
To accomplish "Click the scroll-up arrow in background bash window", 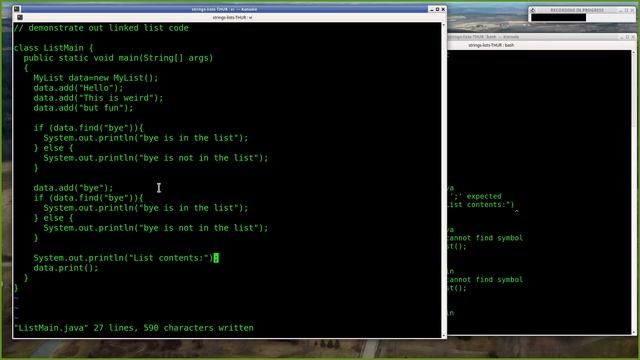I will (634, 52).
